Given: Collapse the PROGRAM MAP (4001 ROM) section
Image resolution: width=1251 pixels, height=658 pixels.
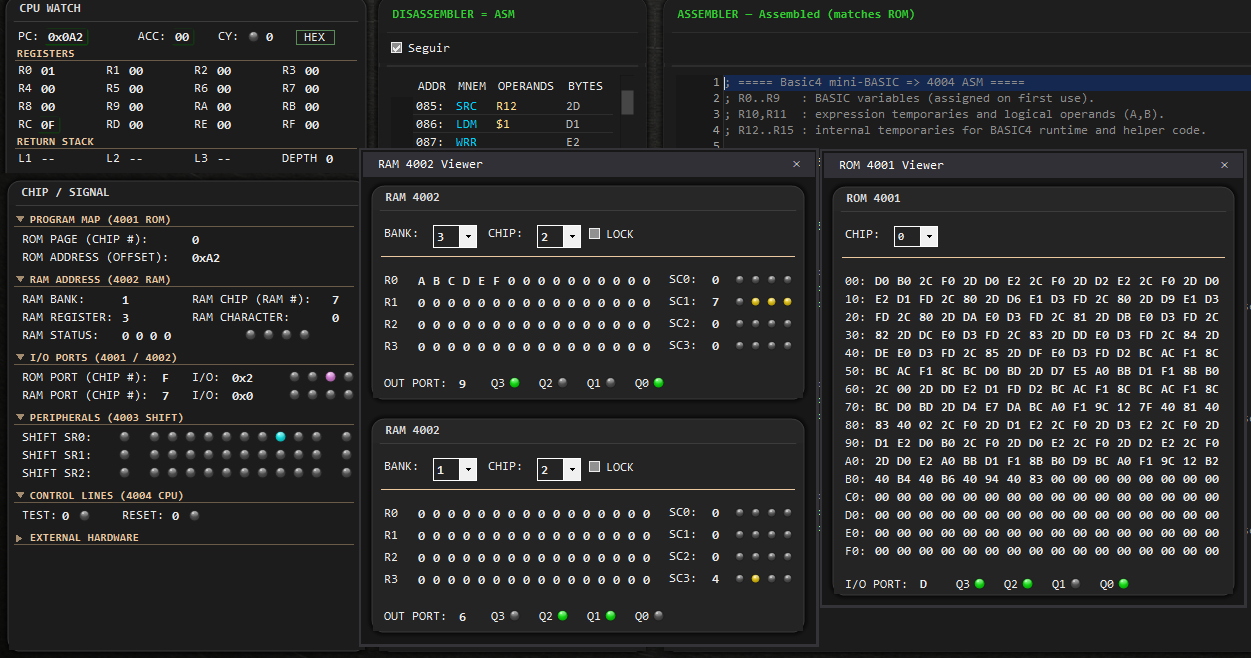Looking at the screenshot, I should click(21, 219).
